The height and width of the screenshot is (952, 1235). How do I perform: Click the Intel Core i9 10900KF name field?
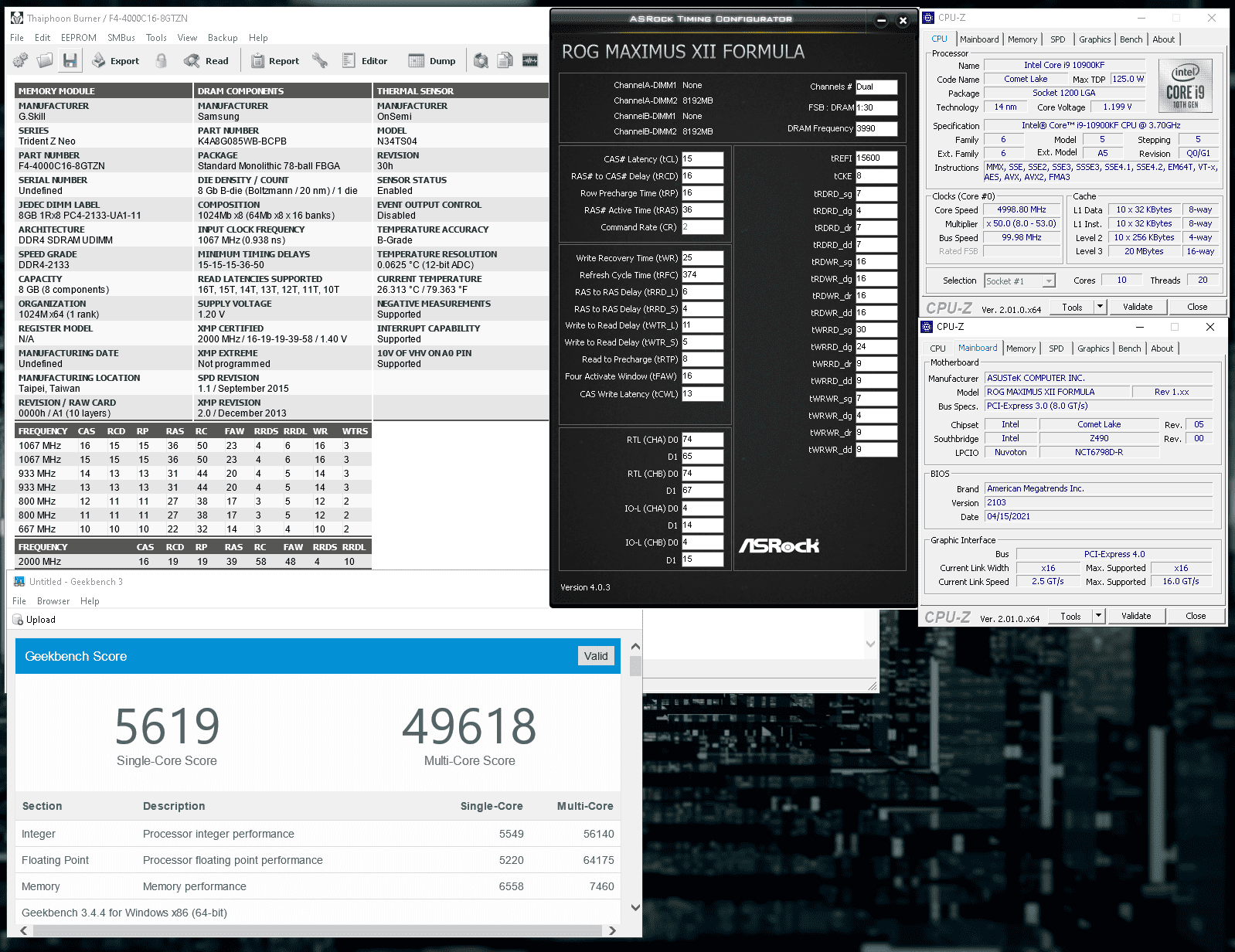(x=1063, y=66)
